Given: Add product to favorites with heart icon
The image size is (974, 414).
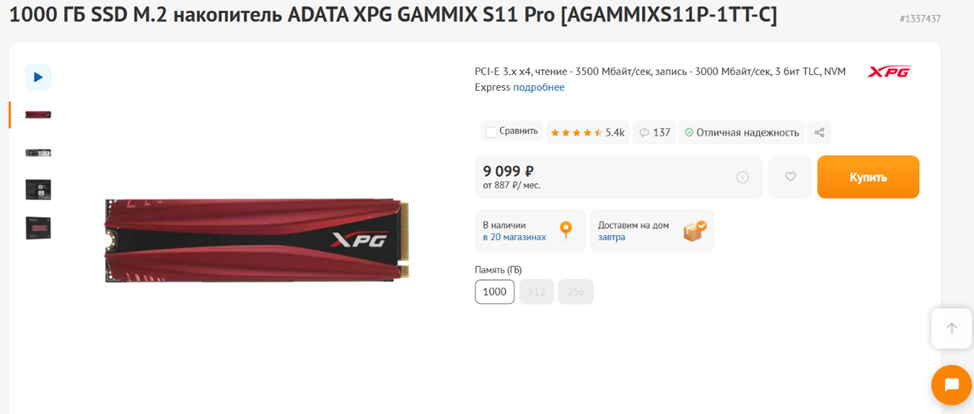Looking at the screenshot, I should coord(790,177).
